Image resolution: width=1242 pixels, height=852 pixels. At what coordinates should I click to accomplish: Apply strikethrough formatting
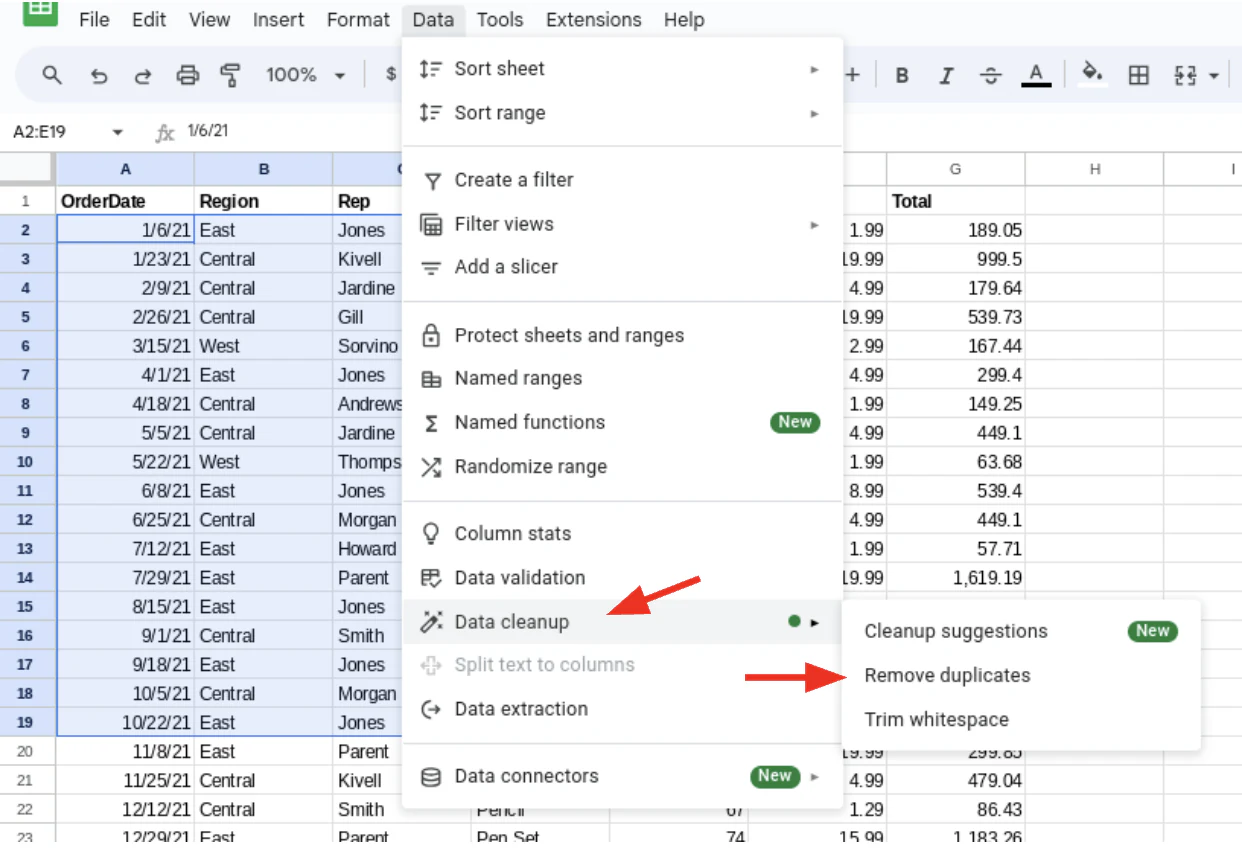990,75
